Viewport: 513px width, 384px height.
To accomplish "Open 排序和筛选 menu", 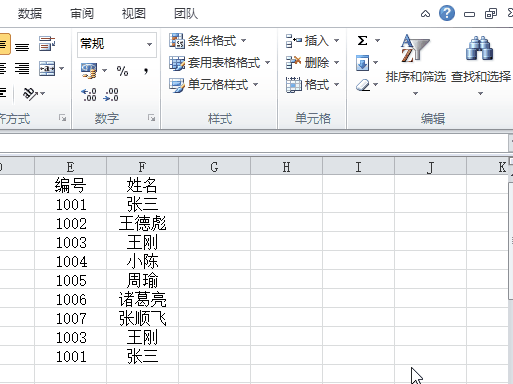I will 415,65.
